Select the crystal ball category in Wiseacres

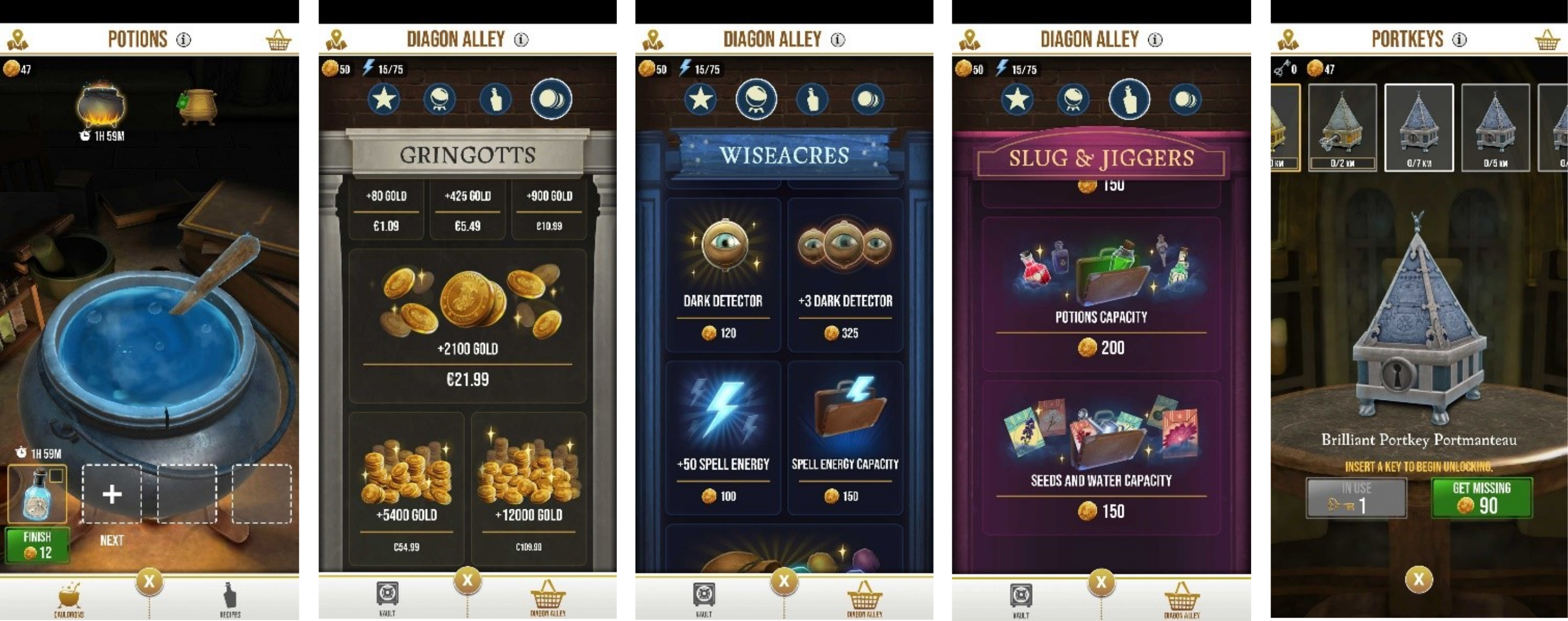tap(756, 98)
